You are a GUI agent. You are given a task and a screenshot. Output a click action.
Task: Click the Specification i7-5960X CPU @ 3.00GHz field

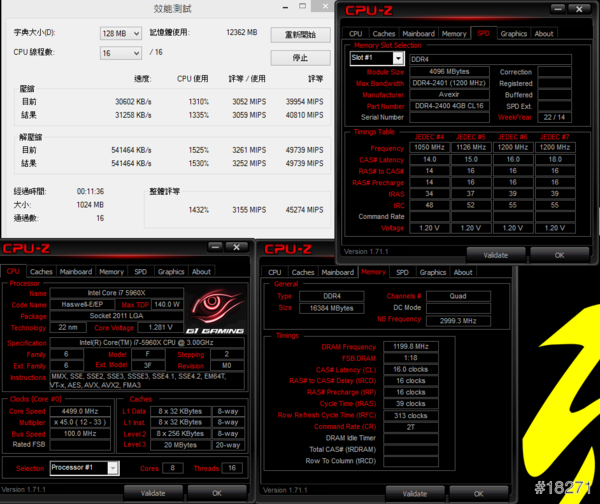click(x=147, y=343)
